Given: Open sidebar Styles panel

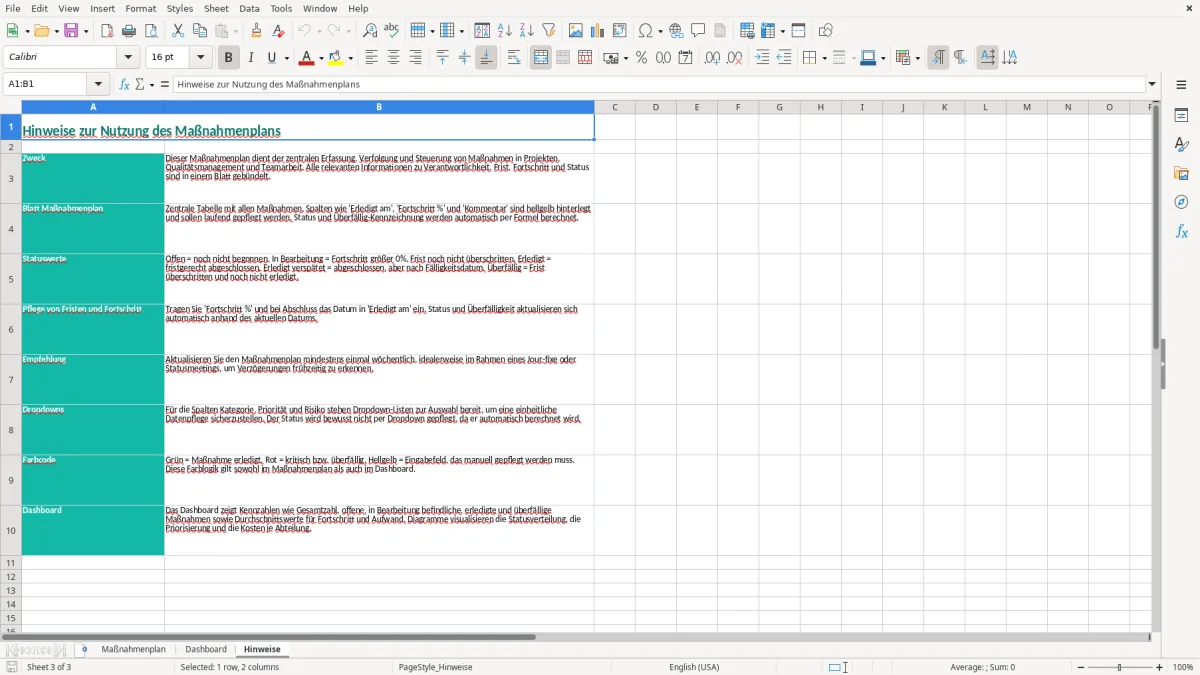Looking at the screenshot, I should [x=1181, y=145].
